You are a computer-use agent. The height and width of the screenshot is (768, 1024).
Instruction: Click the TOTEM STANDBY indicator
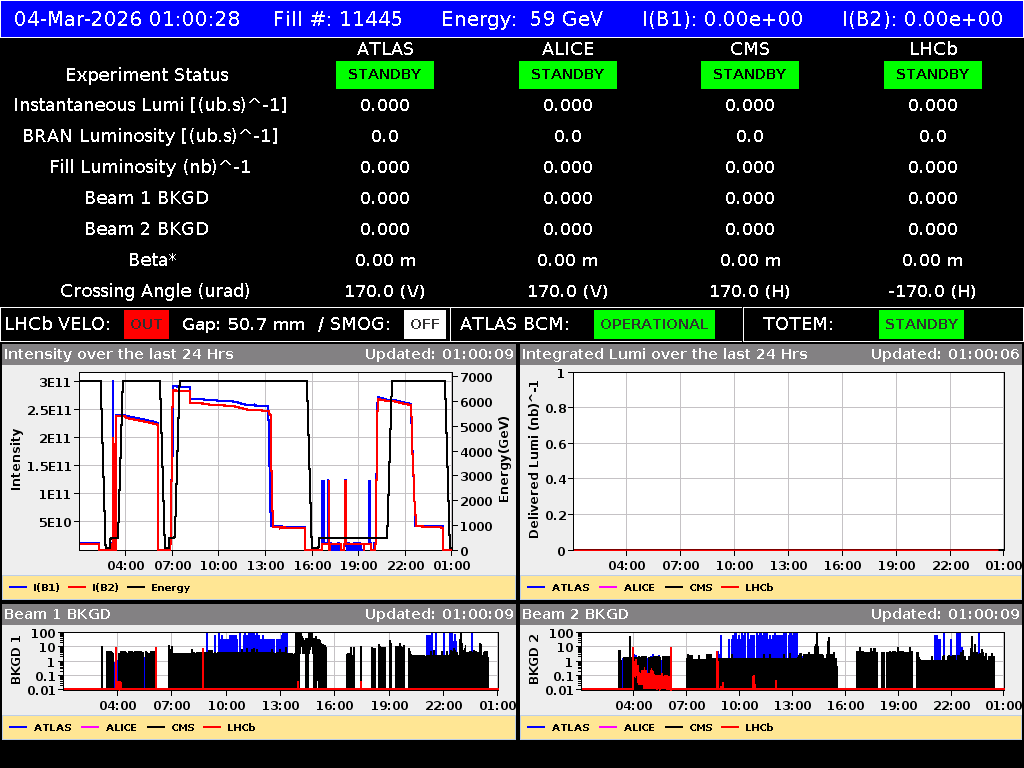click(921, 324)
